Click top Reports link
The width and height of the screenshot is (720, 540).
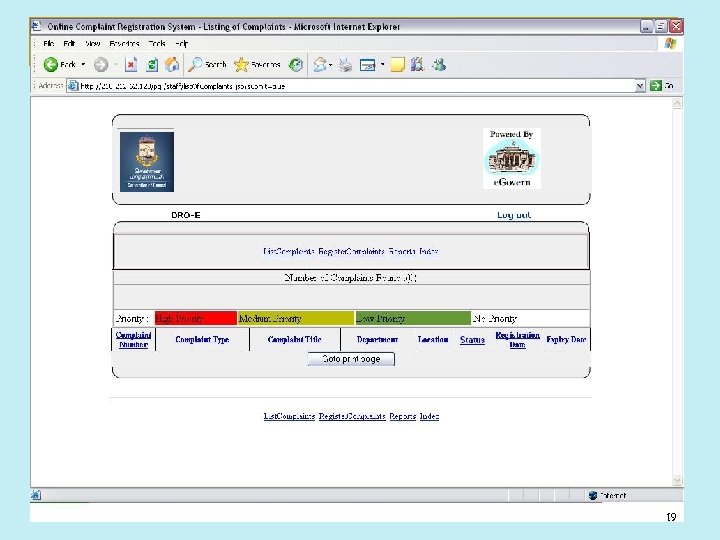coord(402,251)
